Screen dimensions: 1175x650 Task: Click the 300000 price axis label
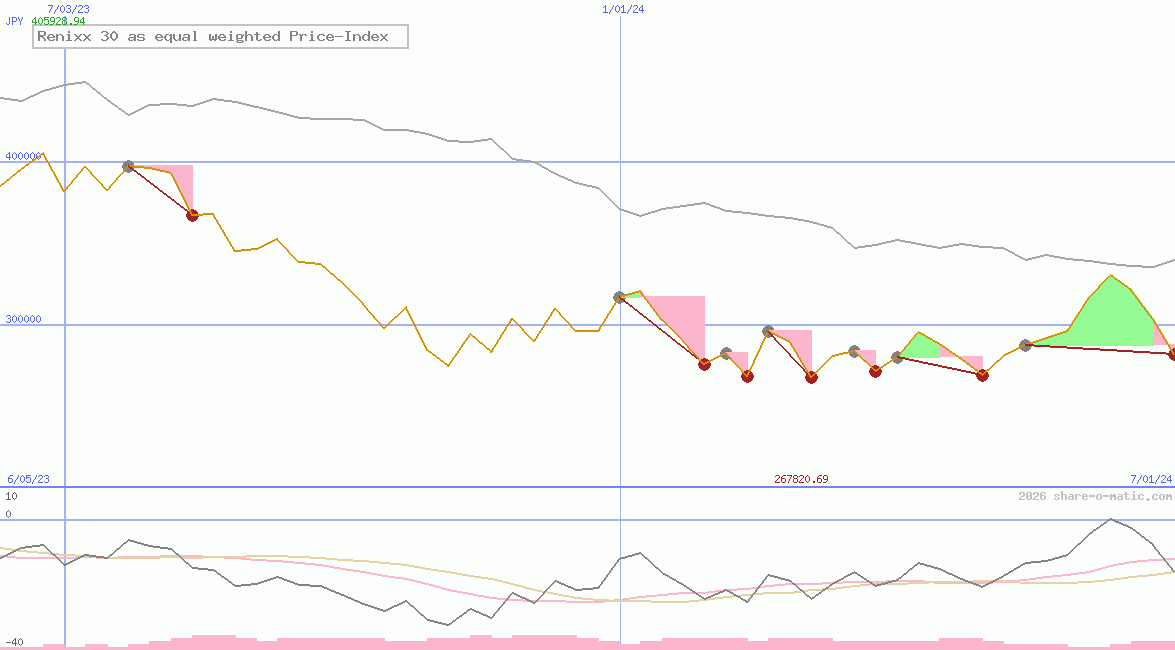click(x=23, y=319)
